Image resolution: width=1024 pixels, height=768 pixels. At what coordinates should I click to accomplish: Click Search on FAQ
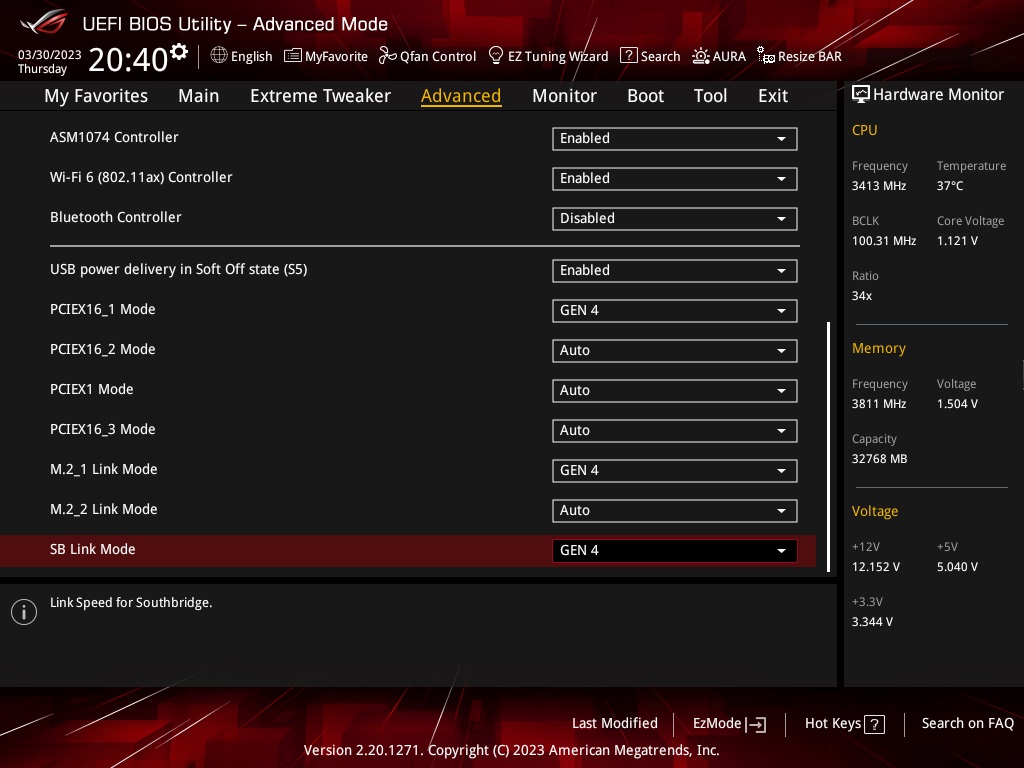click(967, 724)
